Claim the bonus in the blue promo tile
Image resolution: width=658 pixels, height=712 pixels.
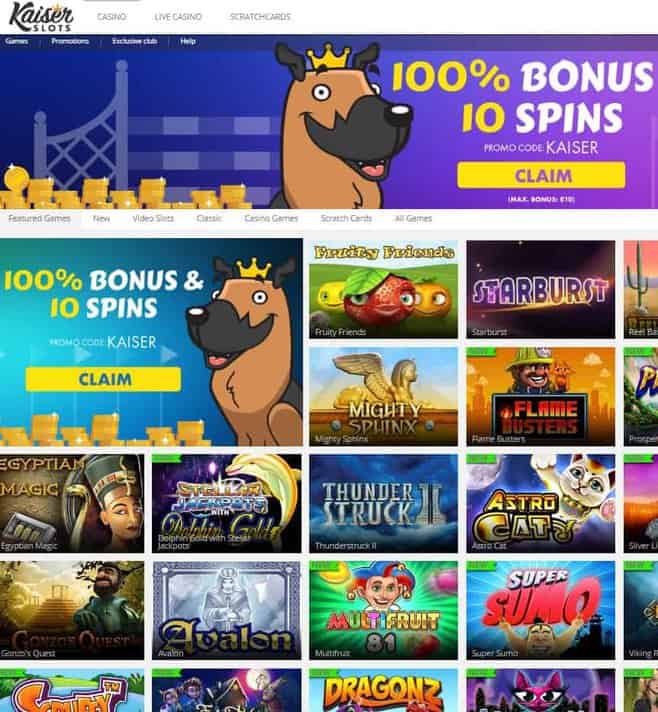[x=104, y=379]
